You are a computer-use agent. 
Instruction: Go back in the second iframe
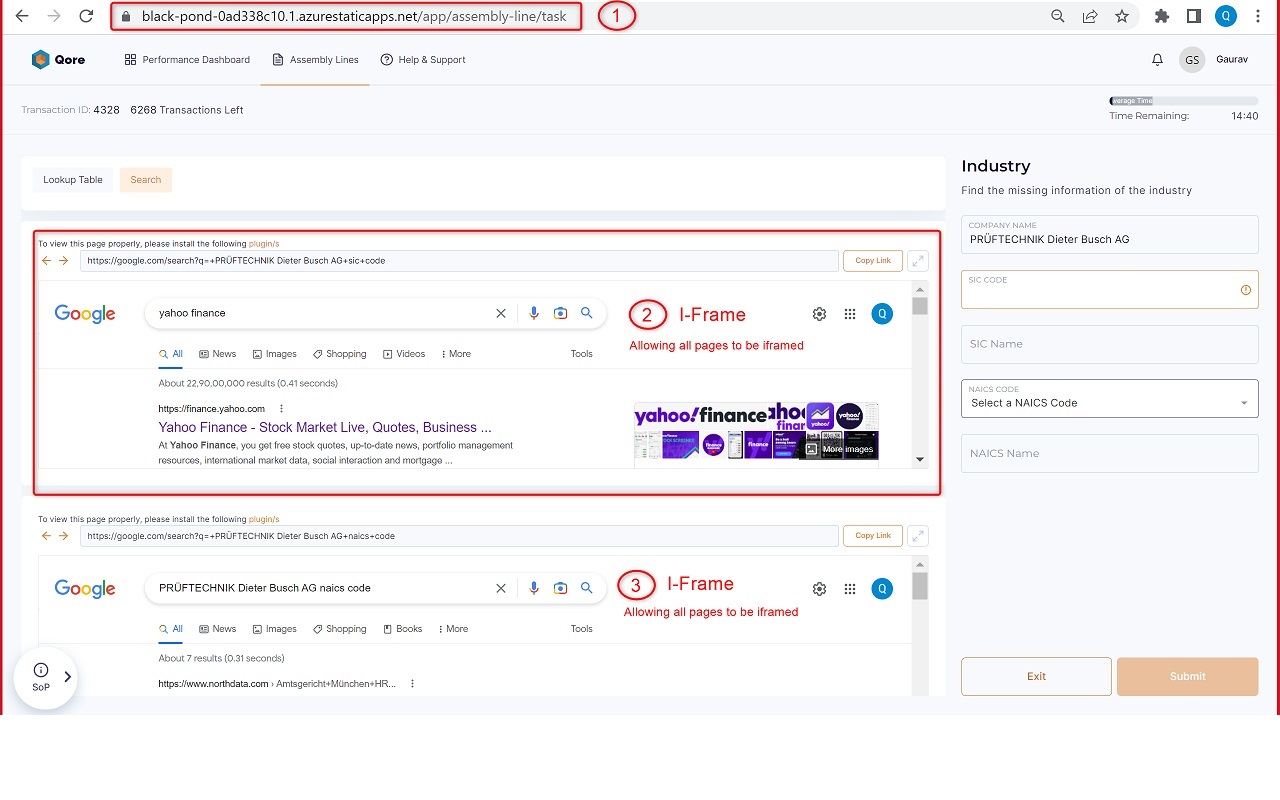click(x=45, y=535)
